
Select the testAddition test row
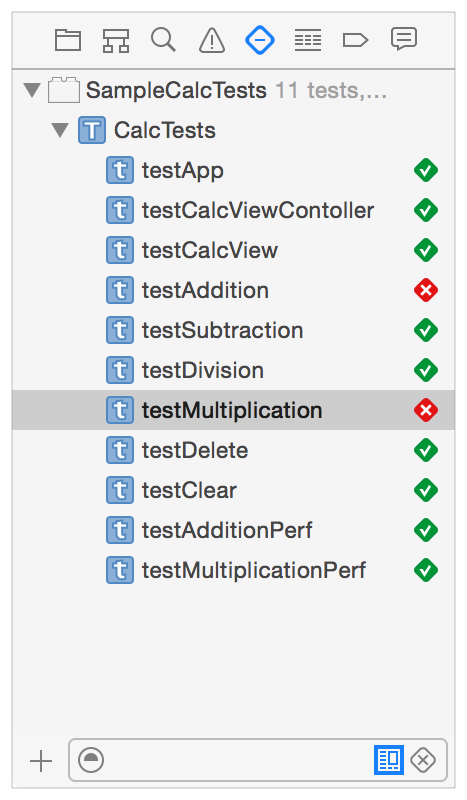pos(233,290)
